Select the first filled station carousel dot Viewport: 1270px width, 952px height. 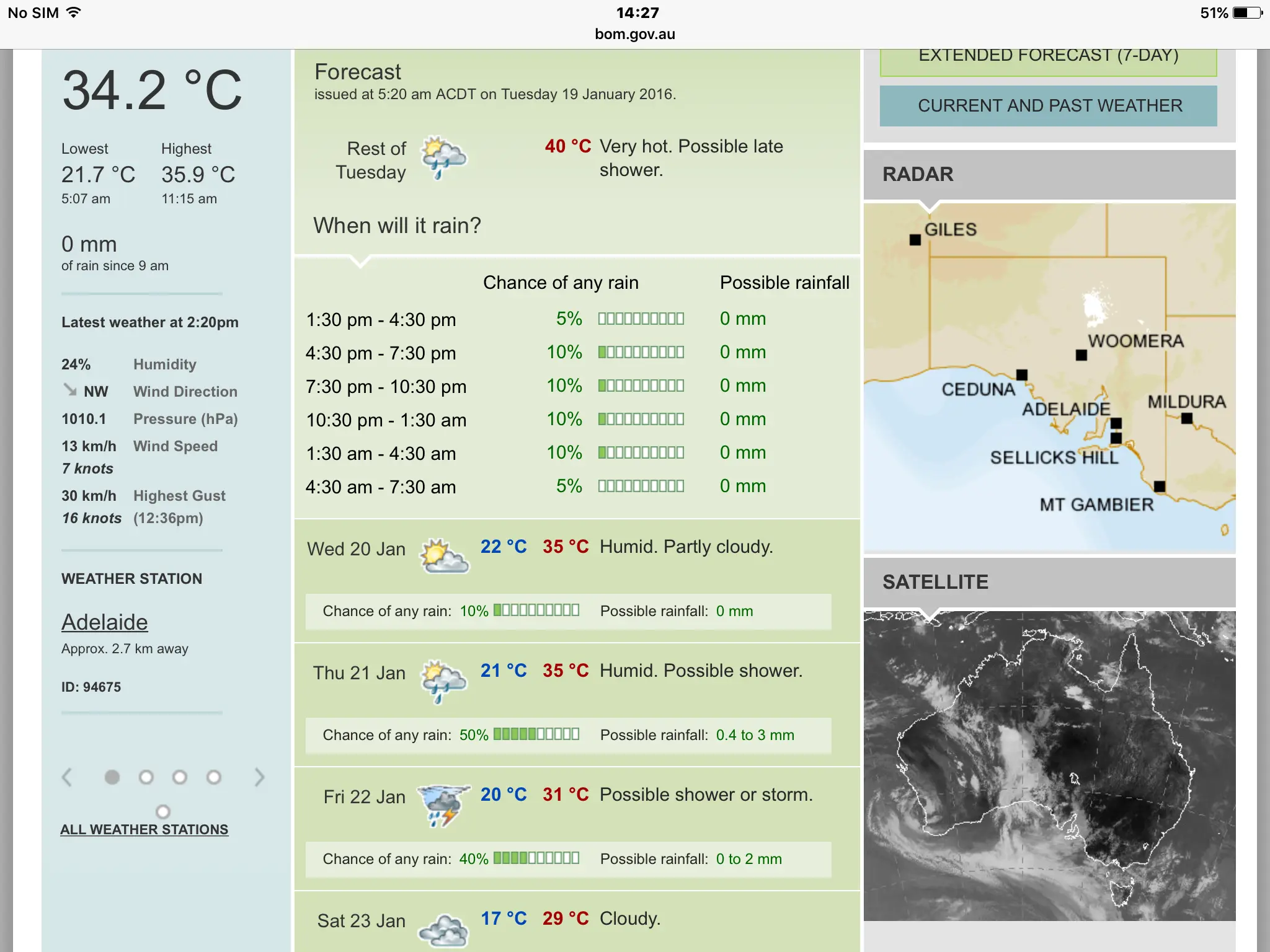(x=112, y=777)
